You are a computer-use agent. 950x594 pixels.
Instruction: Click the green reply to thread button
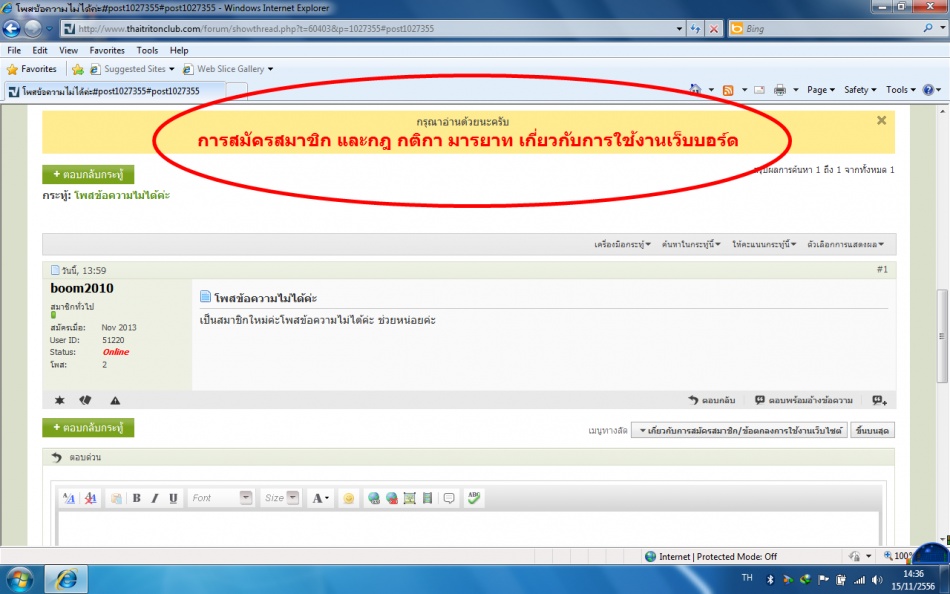point(88,174)
